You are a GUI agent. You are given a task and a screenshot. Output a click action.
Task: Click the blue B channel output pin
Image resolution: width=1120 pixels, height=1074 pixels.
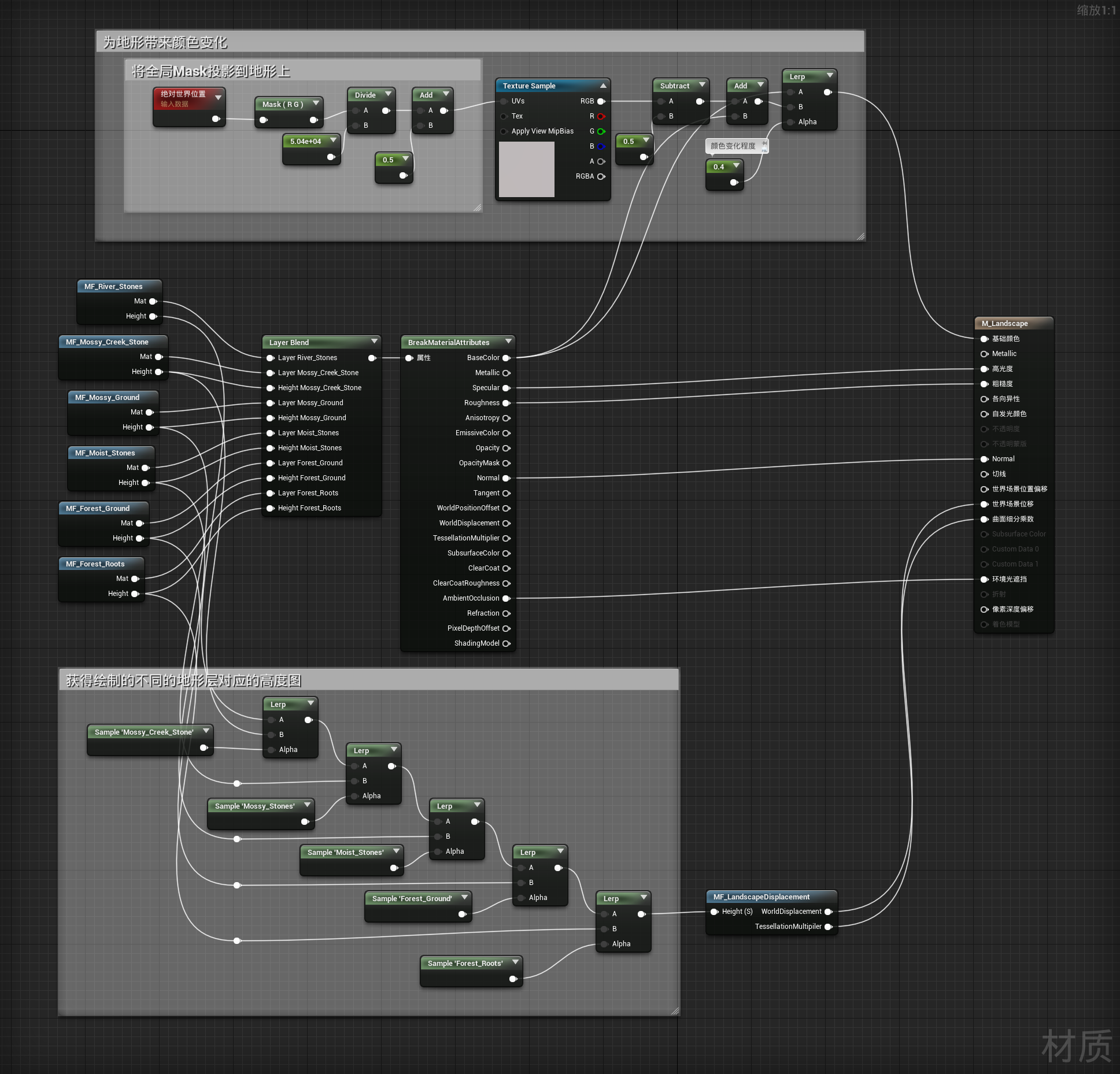coord(601,146)
